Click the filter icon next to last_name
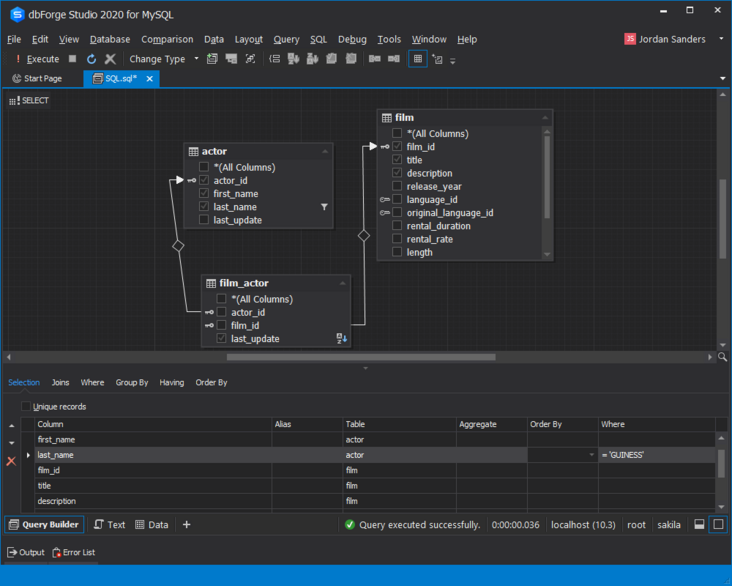The image size is (732, 586). (x=324, y=207)
